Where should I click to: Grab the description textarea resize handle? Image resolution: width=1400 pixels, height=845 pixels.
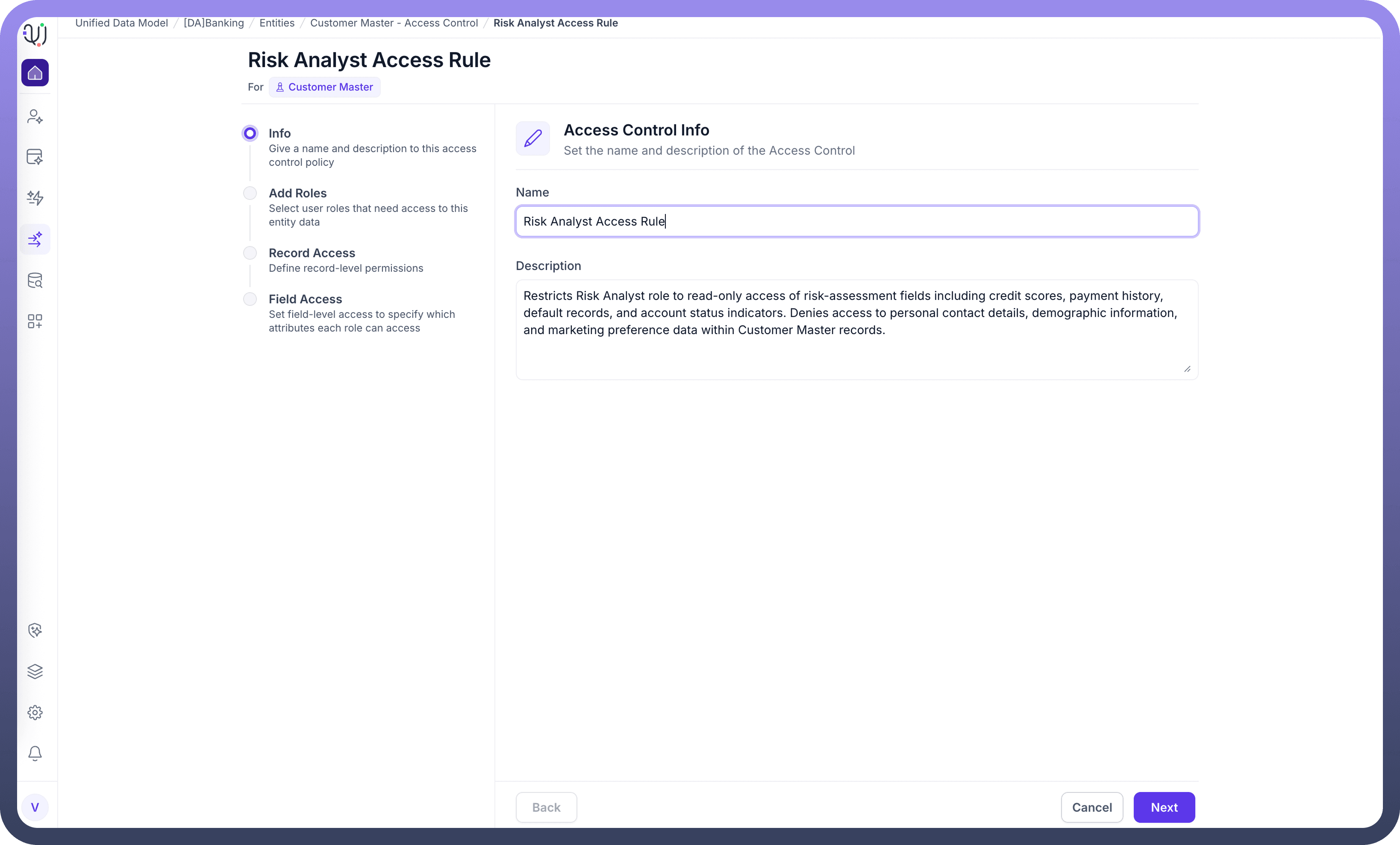point(1187,369)
